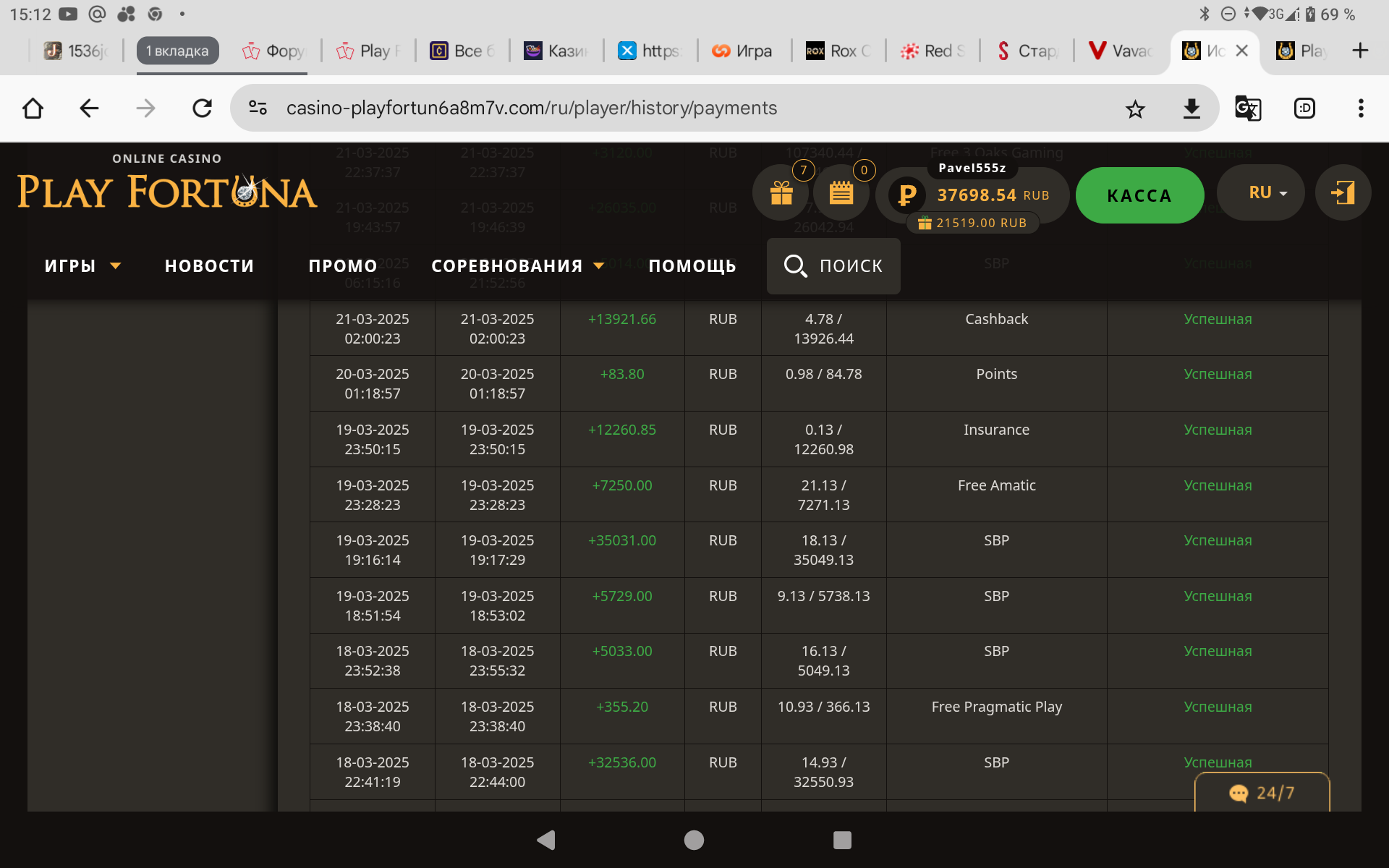1389x868 pixels.
Task: Expand the ИГРЫ games menu
Action: pos(82,266)
